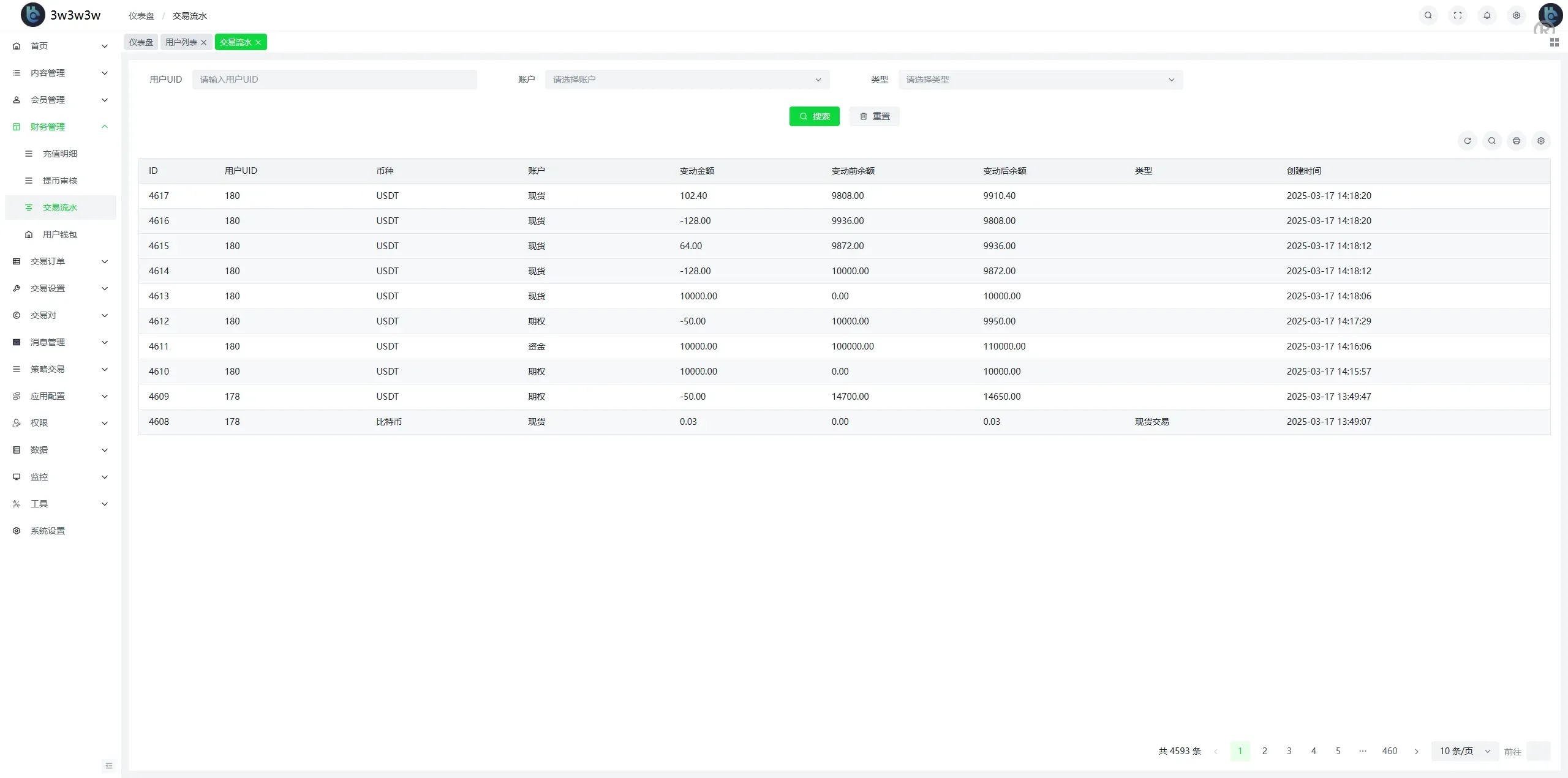Click the 重置 reset button
1568x778 pixels.
(874, 116)
